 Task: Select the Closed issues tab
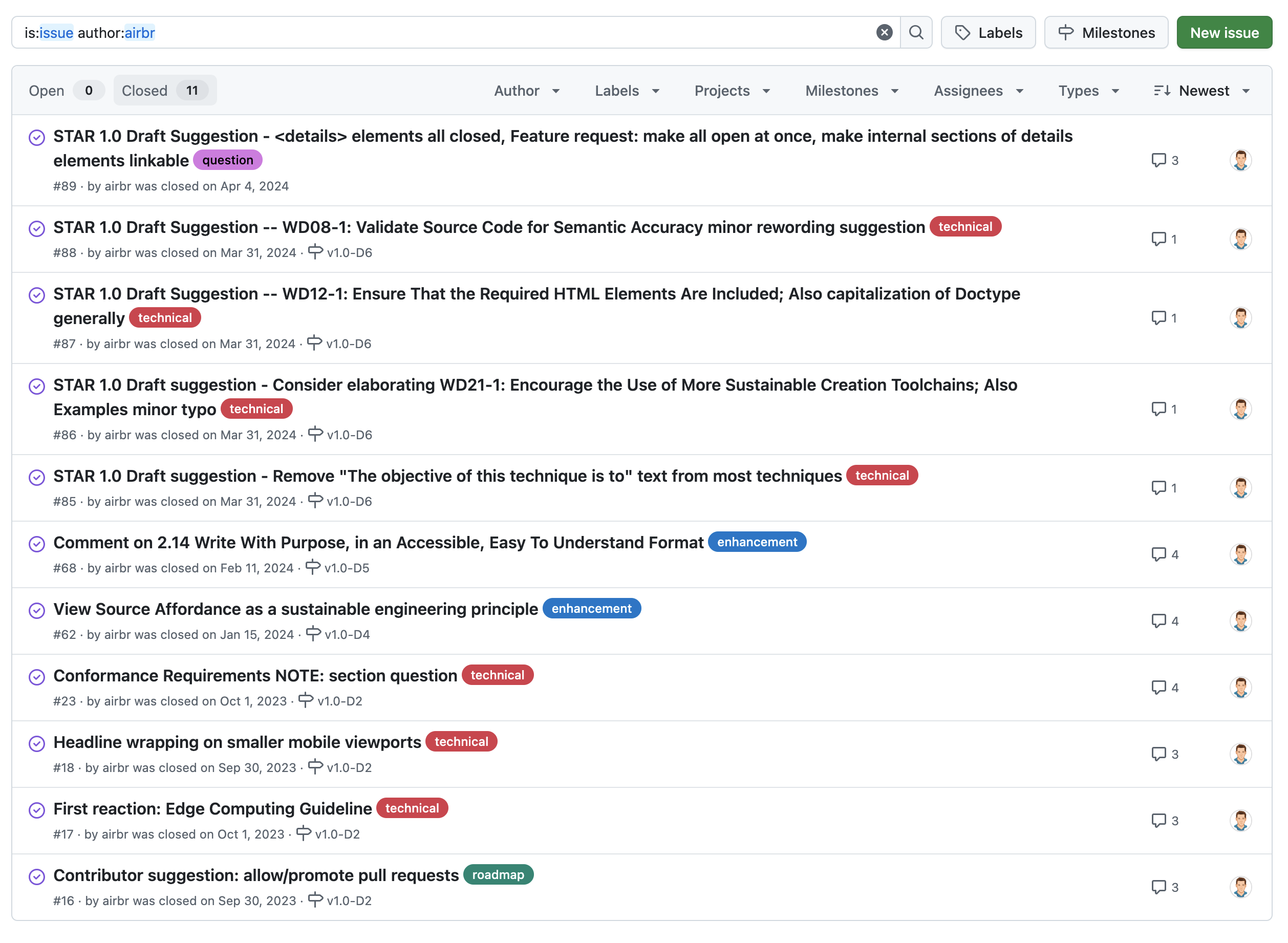tap(164, 90)
